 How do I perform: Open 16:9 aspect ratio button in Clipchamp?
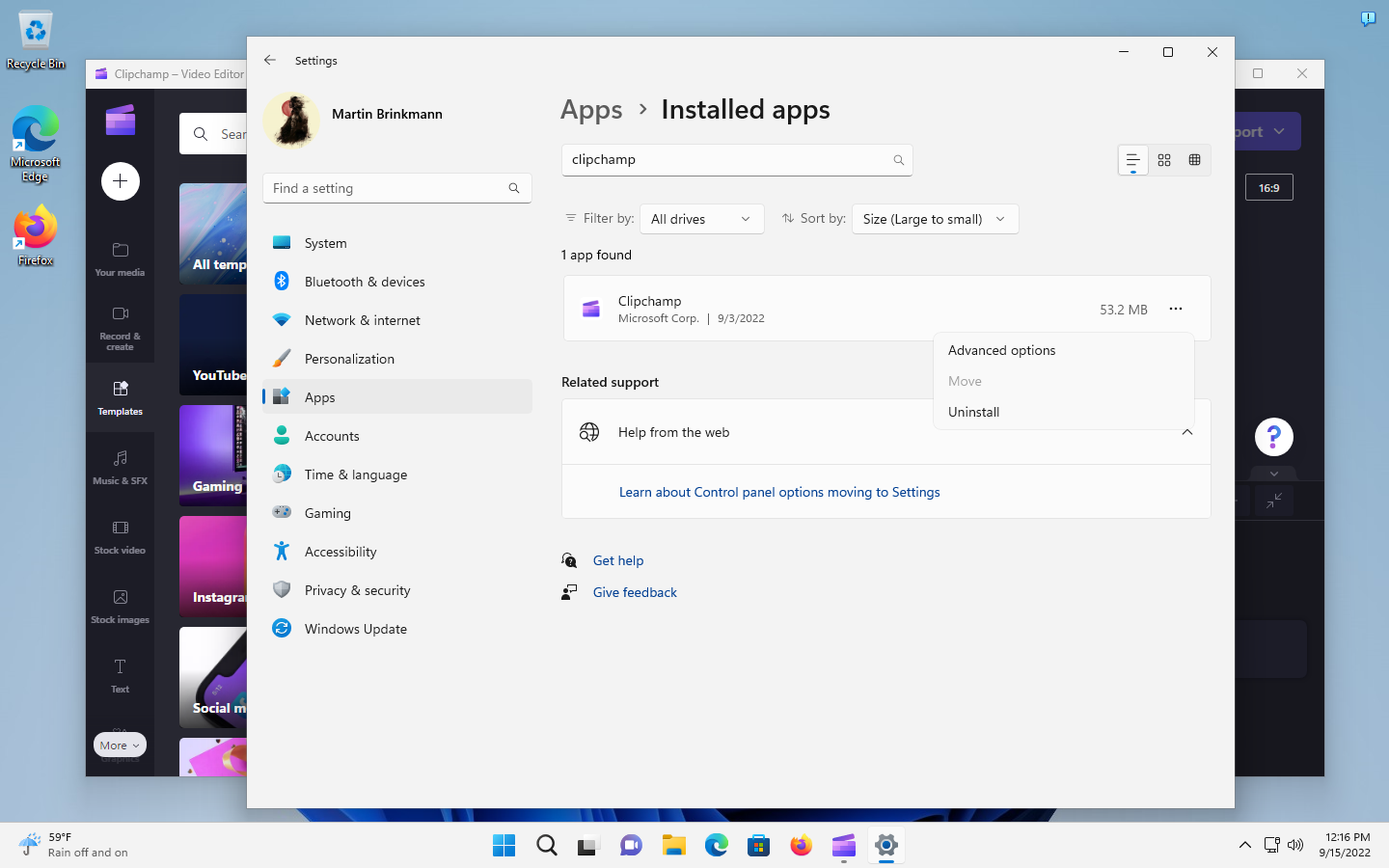1269,187
